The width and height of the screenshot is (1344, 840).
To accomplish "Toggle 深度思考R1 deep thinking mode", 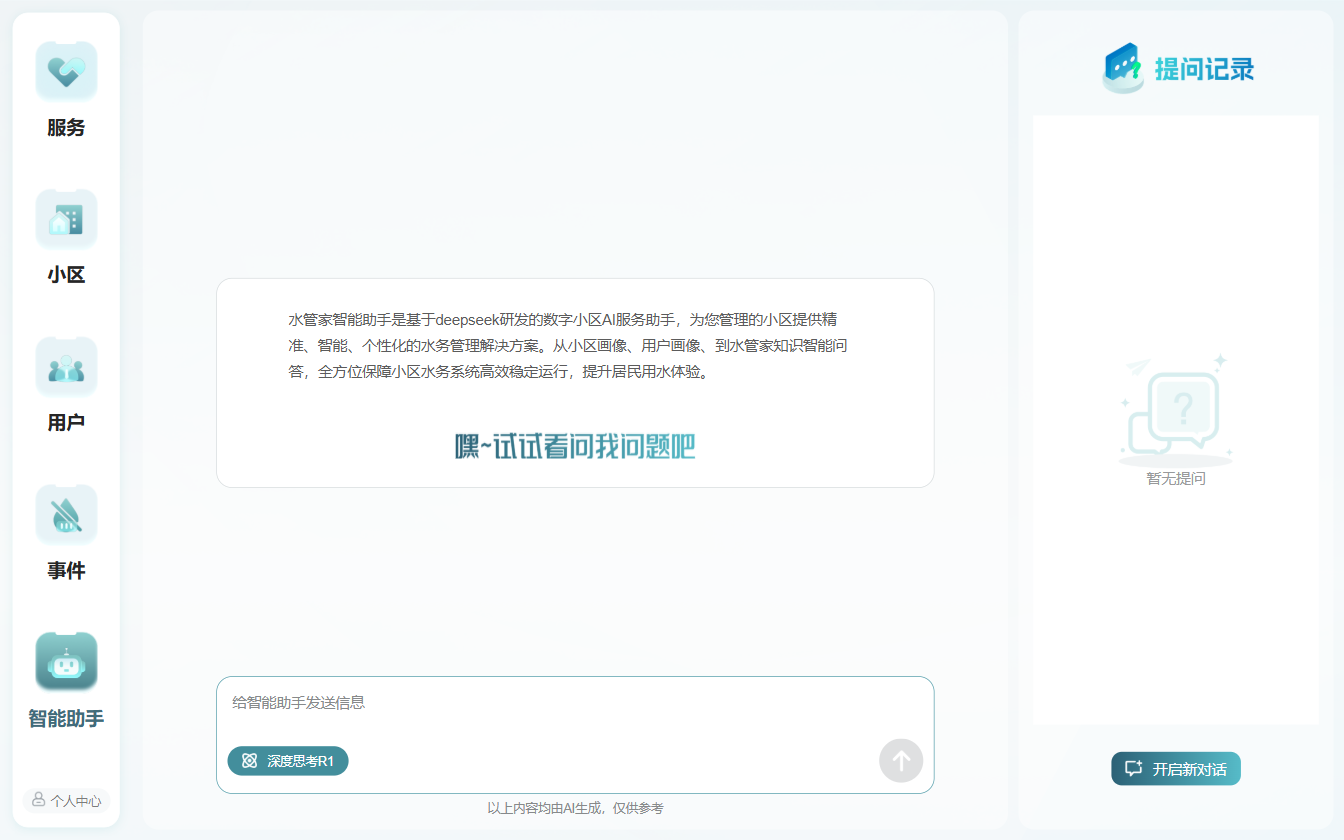I will [x=289, y=761].
